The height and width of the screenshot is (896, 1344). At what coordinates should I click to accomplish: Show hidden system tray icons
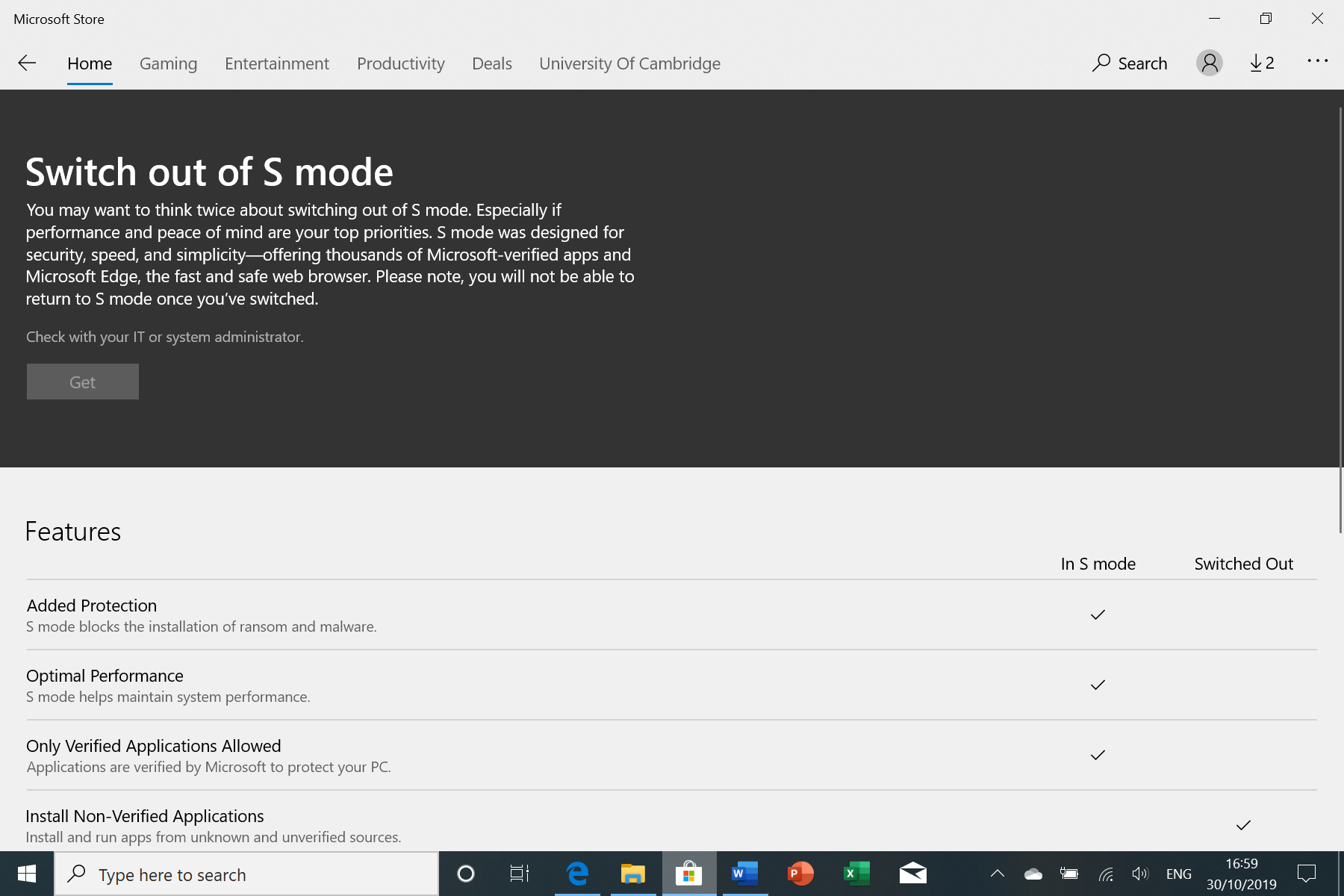[998, 874]
